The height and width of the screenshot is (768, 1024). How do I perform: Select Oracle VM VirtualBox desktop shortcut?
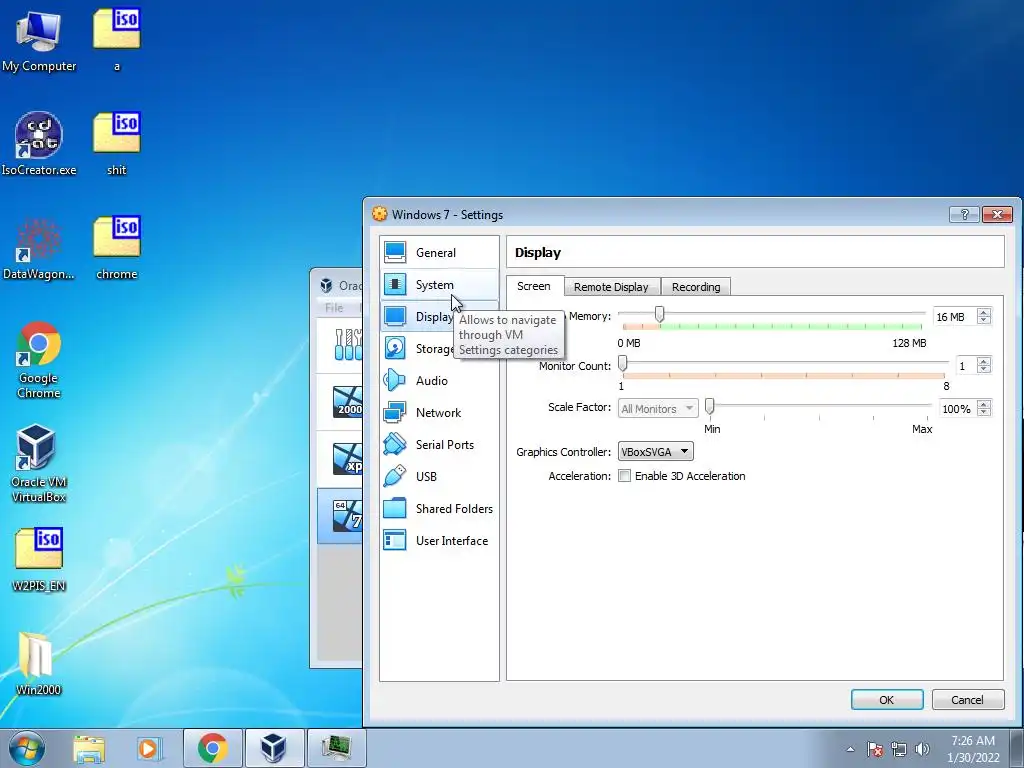(x=39, y=464)
